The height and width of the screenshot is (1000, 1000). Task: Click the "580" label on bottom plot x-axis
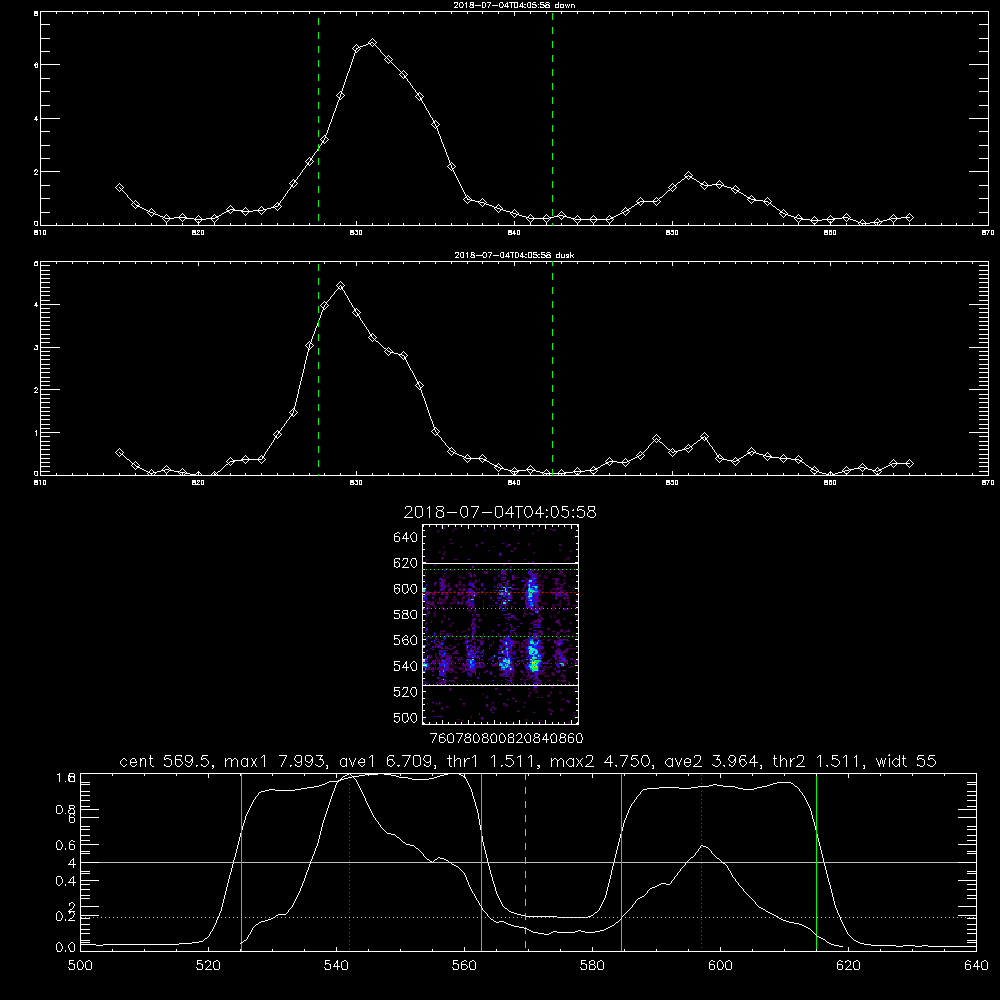pyautogui.click(x=592, y=966)
